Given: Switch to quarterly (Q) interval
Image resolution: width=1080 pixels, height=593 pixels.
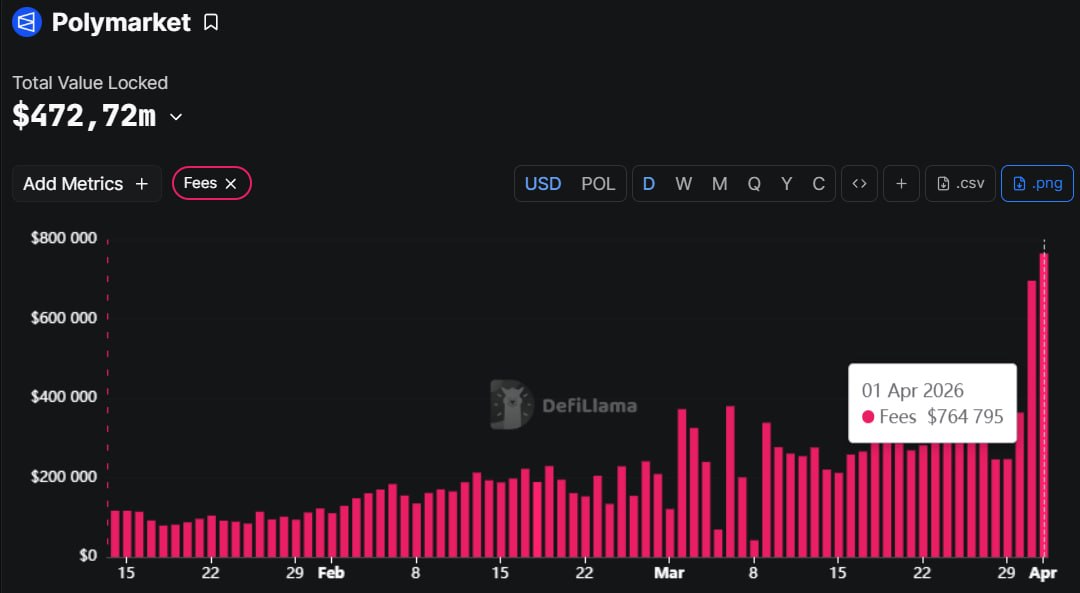Looking at the screenshot, I should click(754, 184).
